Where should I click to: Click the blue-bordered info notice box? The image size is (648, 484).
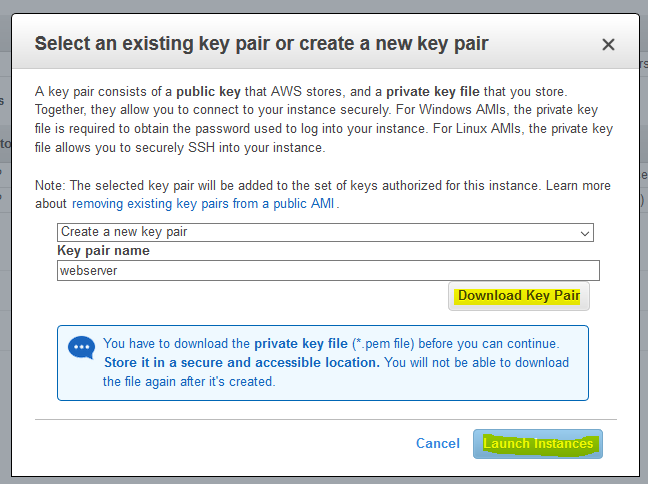pyautogui.click(x=323, y=363)
